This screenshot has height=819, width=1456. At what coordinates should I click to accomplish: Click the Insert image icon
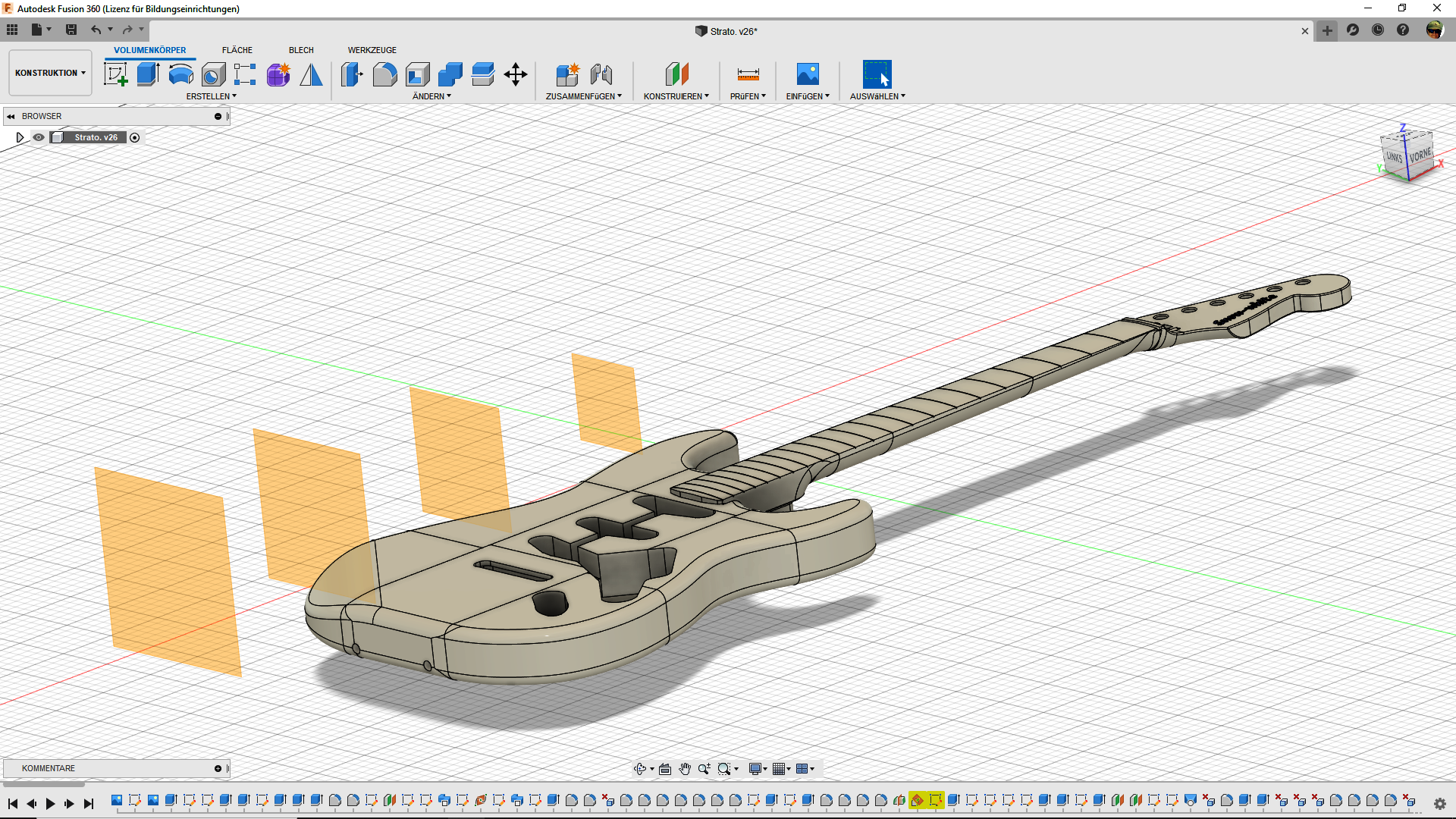808,74
